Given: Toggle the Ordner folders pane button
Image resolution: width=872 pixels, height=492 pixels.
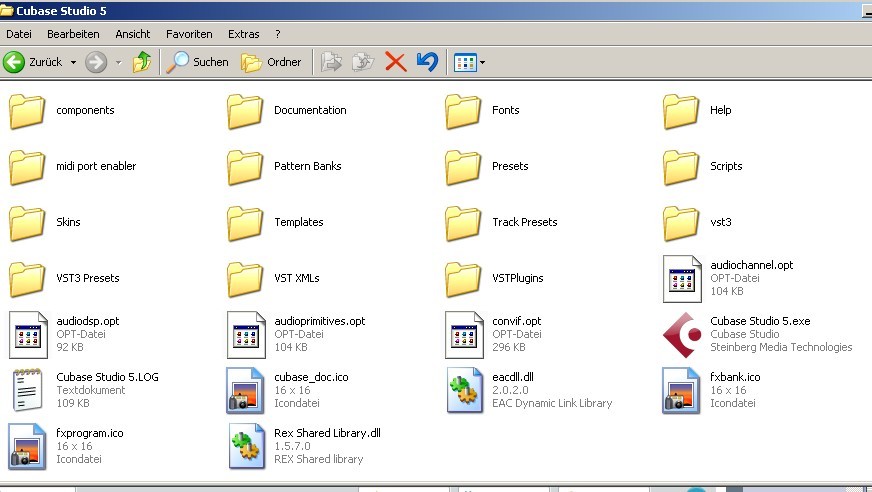Looking at the screenshot, I should [272, 62].
